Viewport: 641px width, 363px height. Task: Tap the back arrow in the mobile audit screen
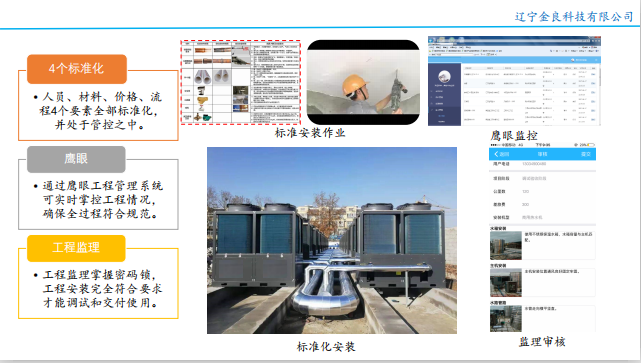pyautogui.click(x=496, y=154)
